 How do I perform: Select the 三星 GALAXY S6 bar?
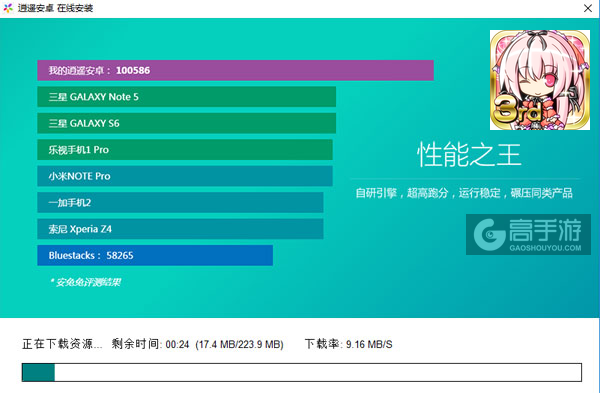tap(186, 123)
